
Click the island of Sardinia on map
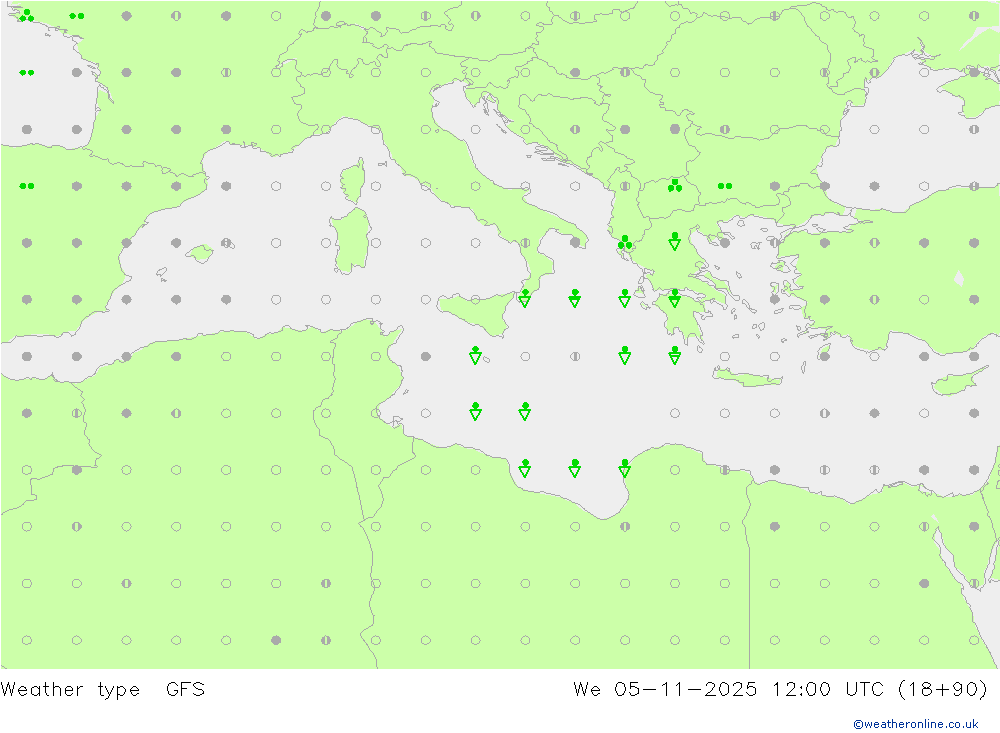click(351, 241)
